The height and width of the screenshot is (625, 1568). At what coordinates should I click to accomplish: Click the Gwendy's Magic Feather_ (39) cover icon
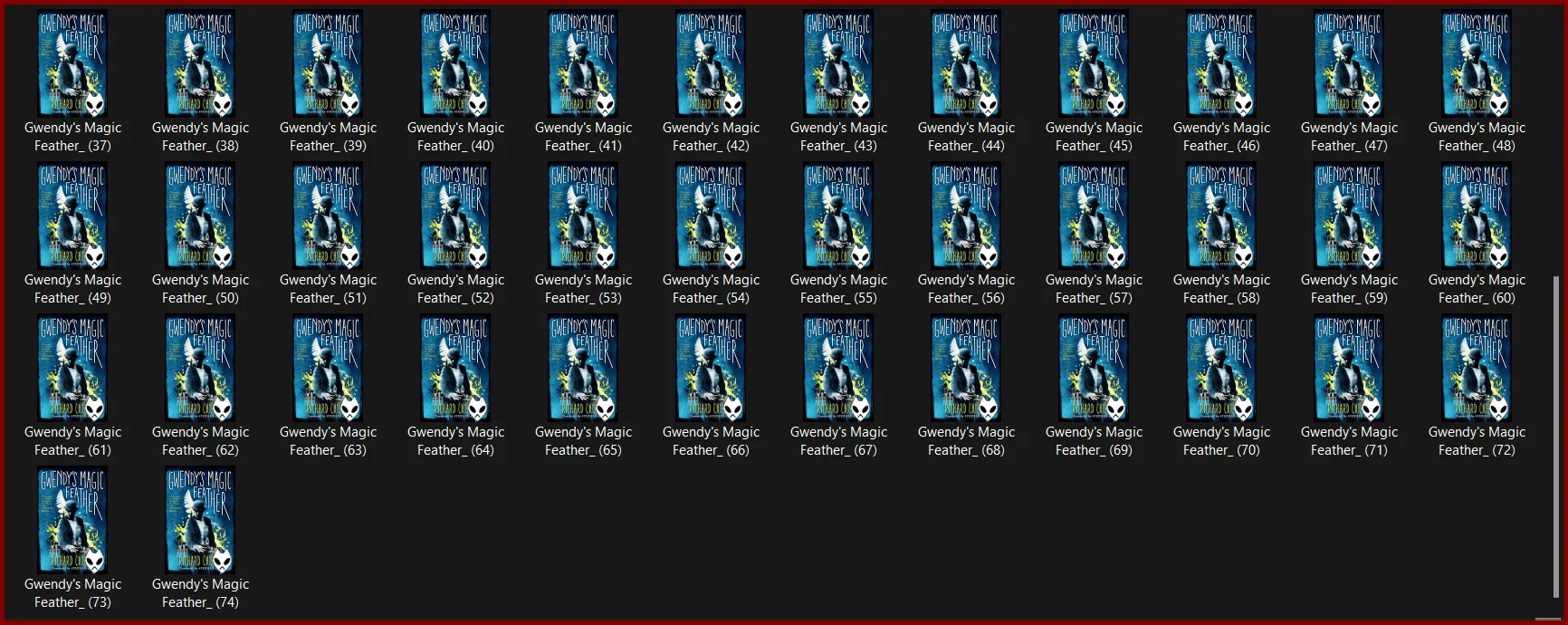(328, 63)
